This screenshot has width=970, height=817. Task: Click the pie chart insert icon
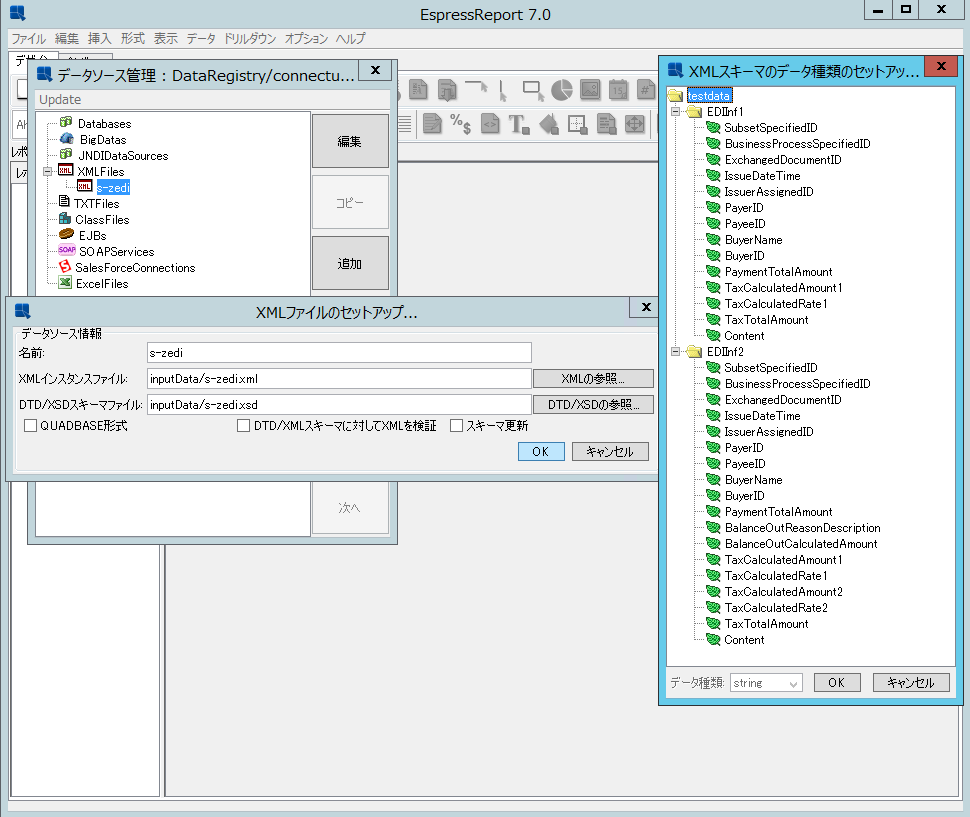pos(561,90)
